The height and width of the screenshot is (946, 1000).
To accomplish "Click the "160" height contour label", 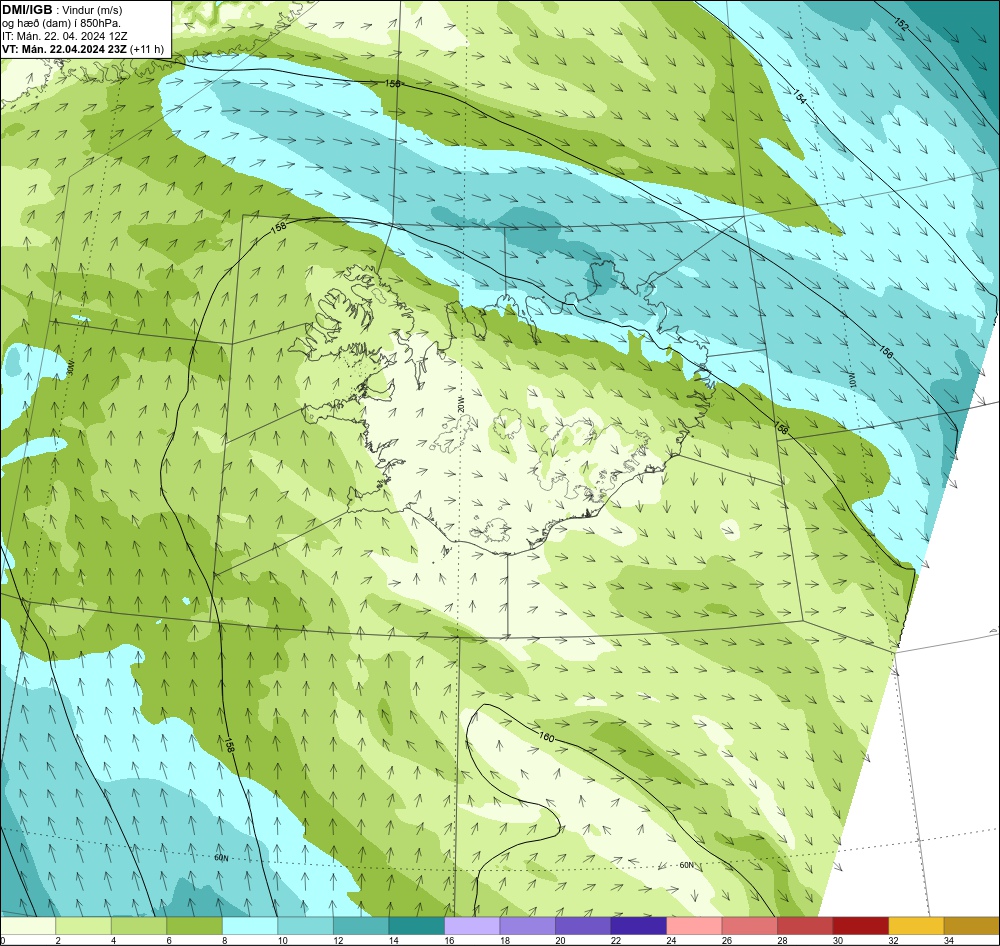I will pos(547,737).
